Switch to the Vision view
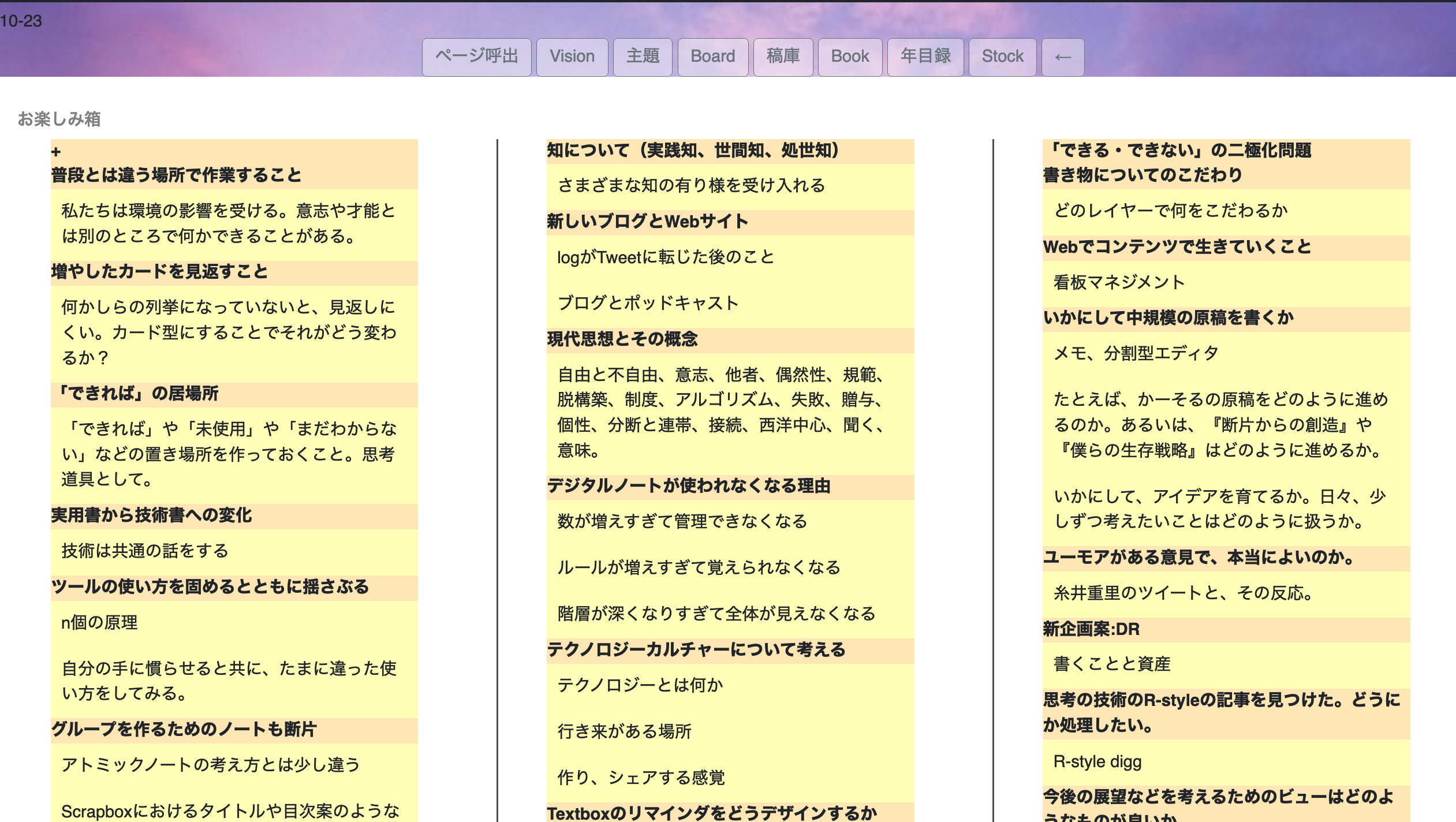1456x822 pixels. tap(572, 57)
